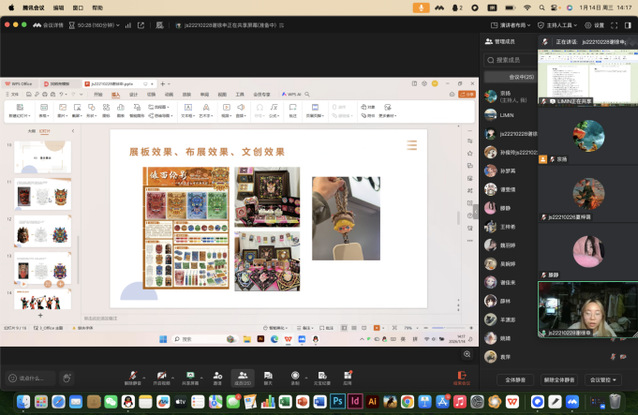638x415 pixels.
Task: Launch Illustrator from the Dock
Action: click(372, 401)
